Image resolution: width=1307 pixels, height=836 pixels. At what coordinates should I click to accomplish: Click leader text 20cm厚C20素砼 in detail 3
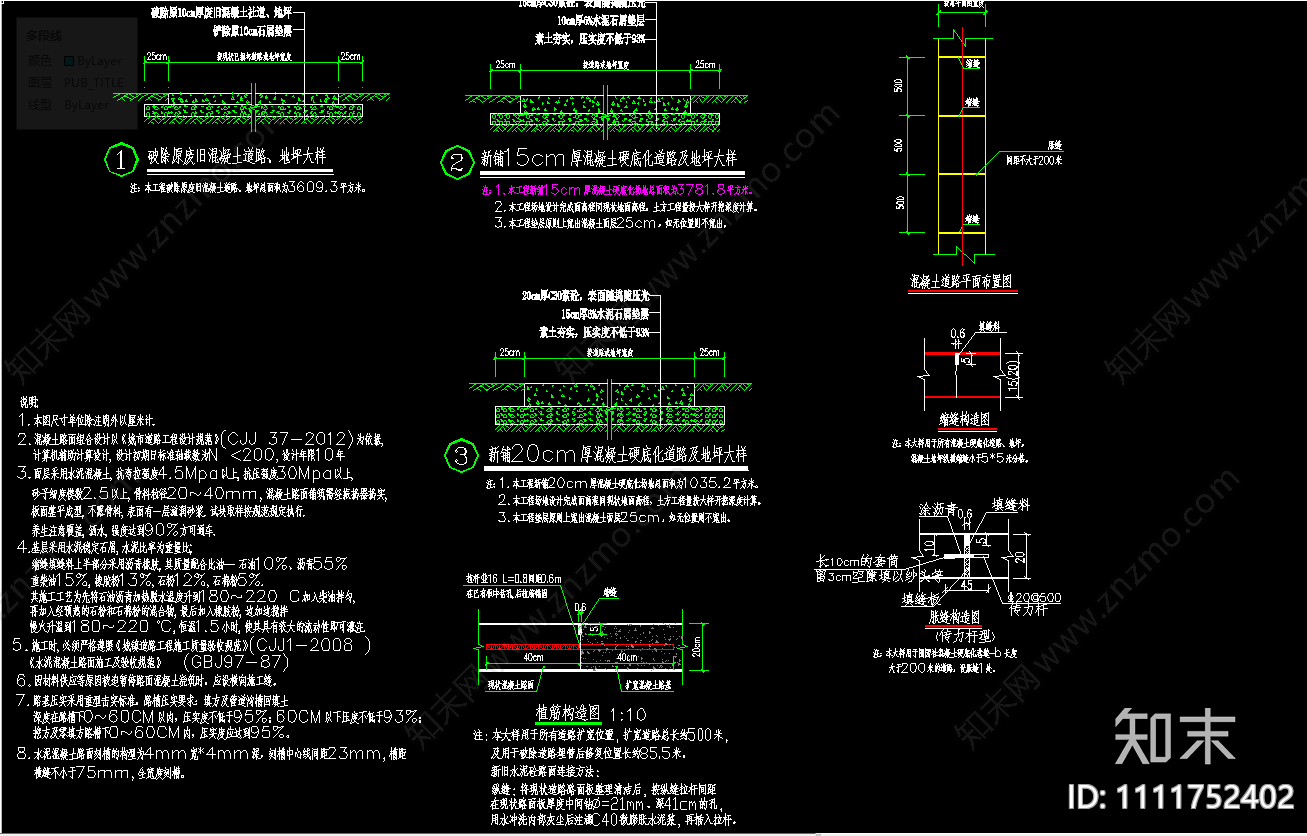pyautogui.click(x=585, y=297)
